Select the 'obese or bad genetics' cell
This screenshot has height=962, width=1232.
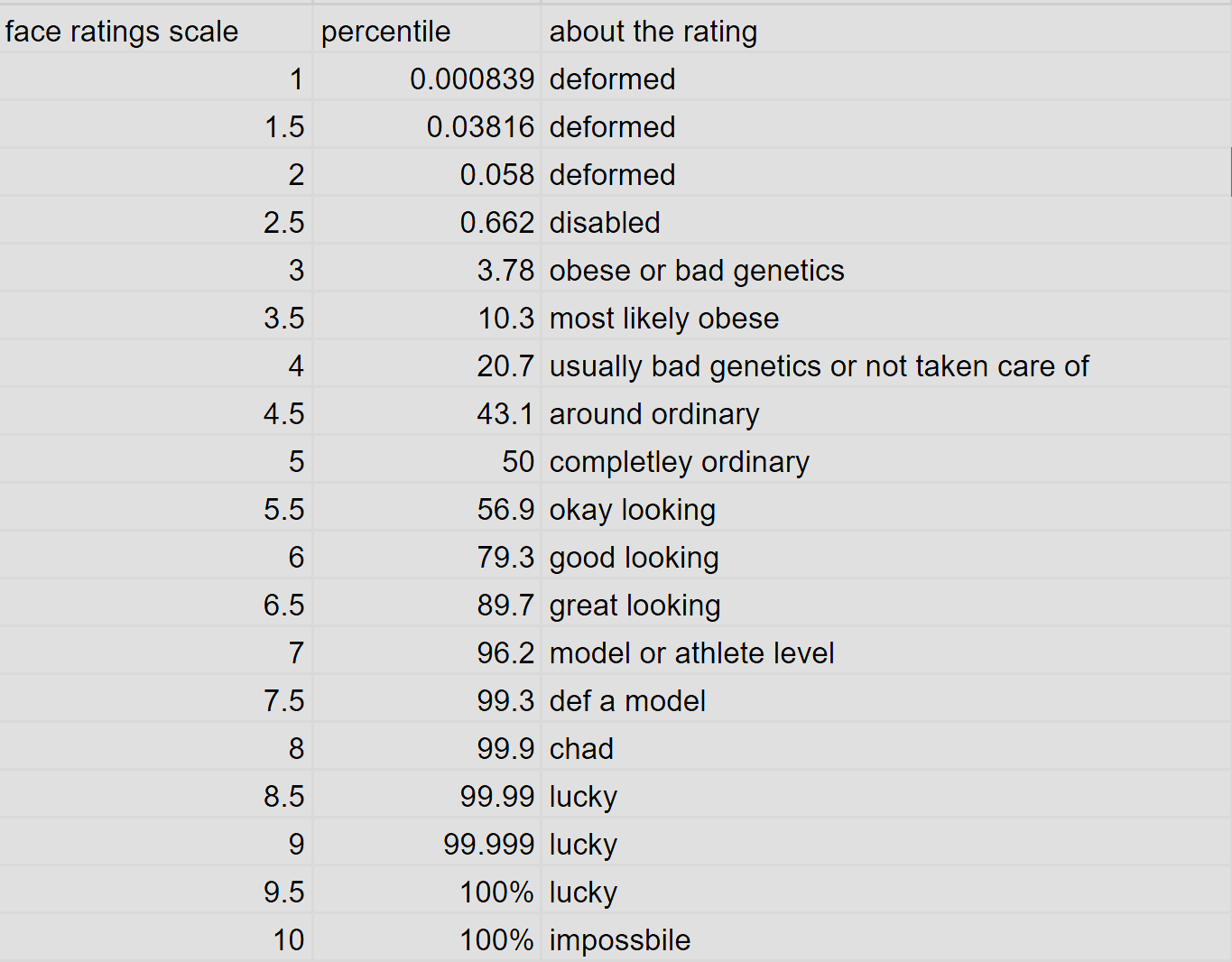pos(697,271)
